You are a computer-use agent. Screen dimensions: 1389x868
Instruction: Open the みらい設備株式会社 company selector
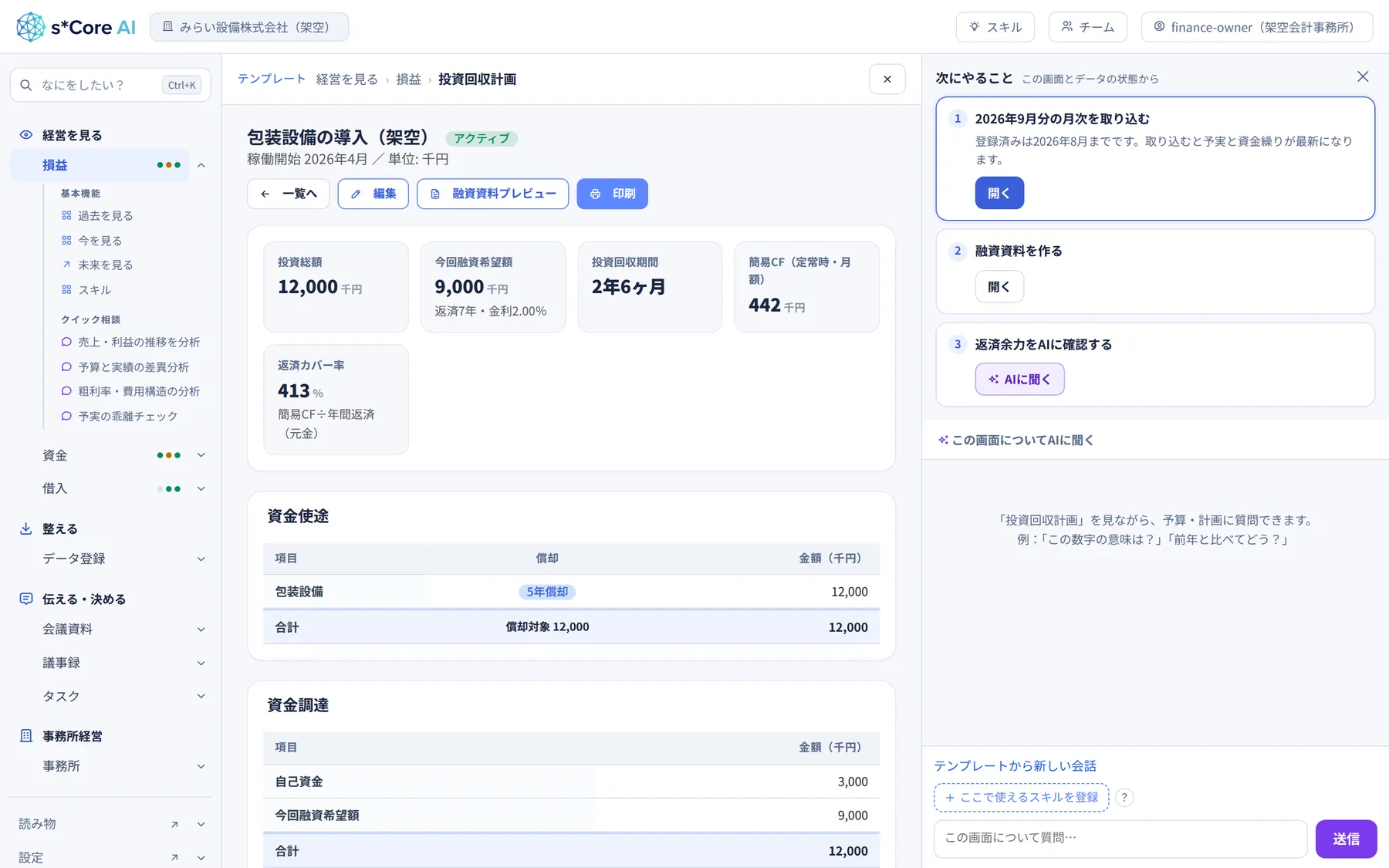(249, 27)
